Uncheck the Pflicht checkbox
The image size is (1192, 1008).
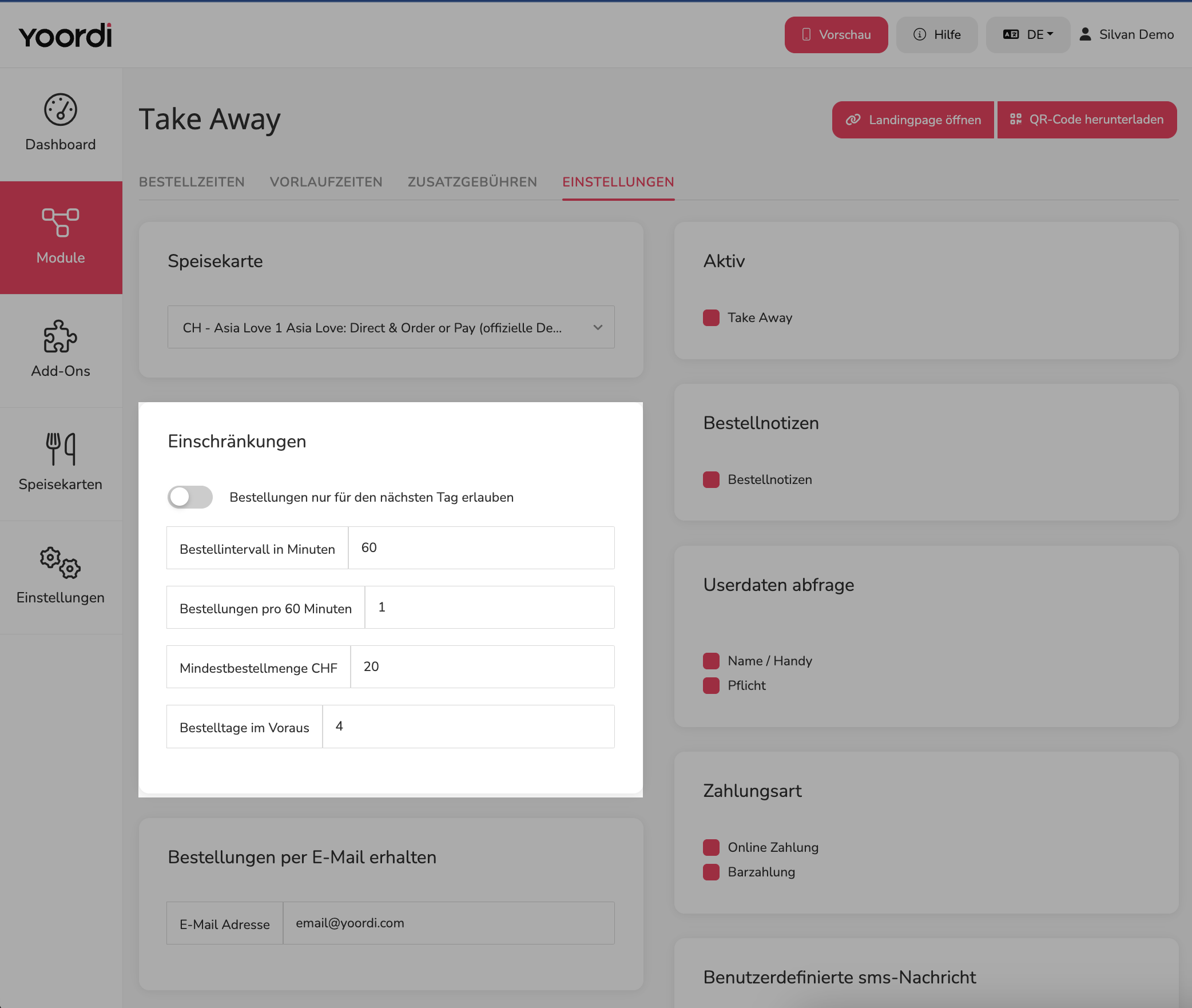tap(711, 685)
